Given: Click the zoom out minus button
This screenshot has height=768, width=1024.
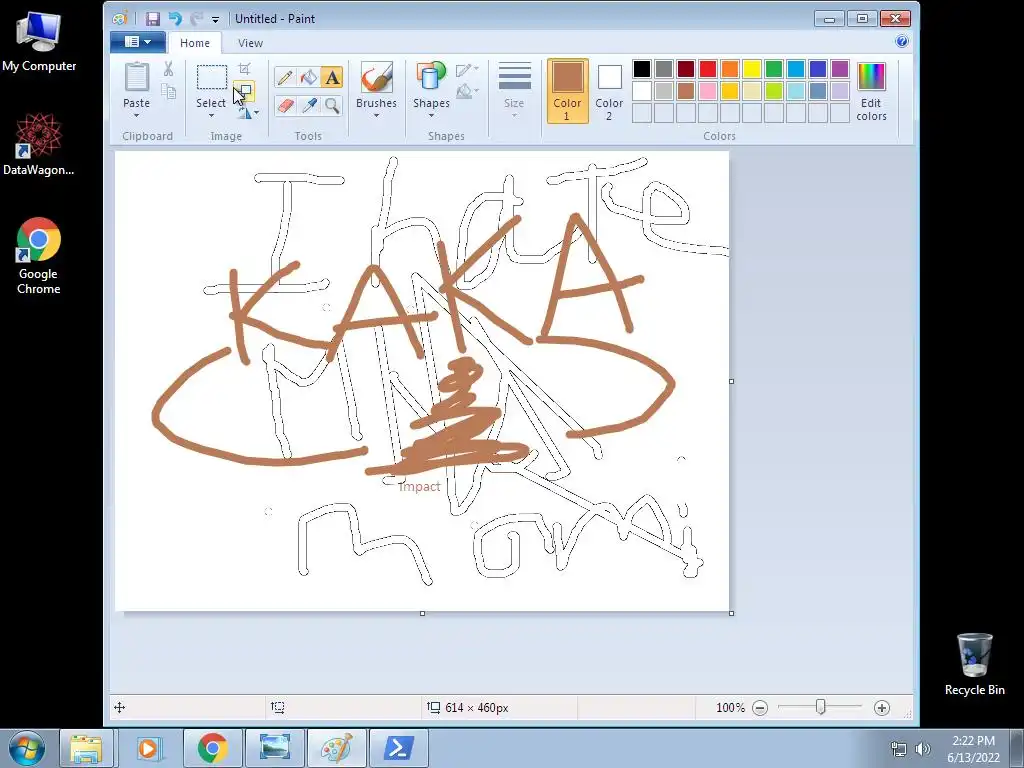Looking at the screenshot, I should tap(760, 708).
